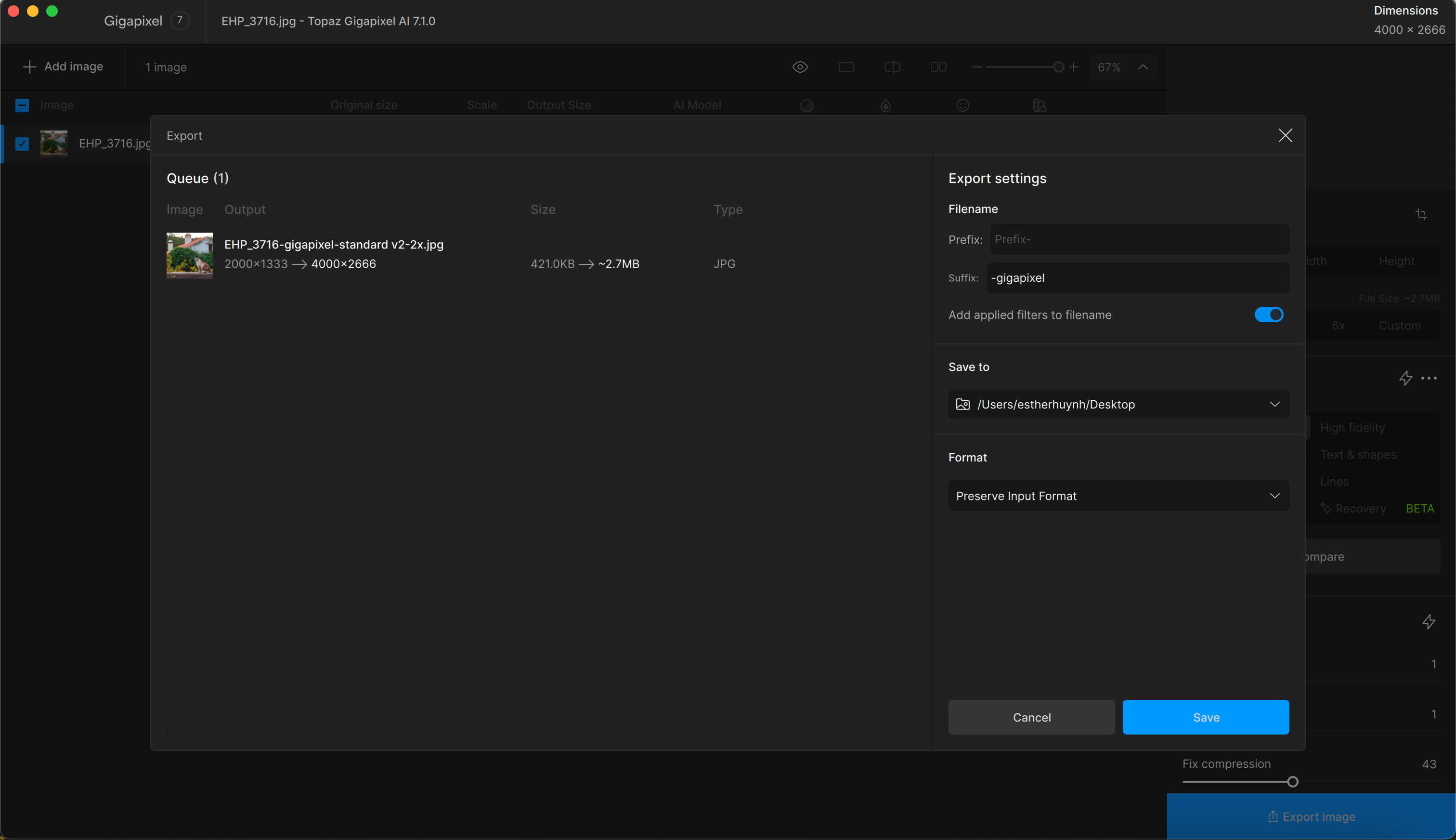Select the 6x scale option
The image size is (1456, 840).
[1338, 326]
